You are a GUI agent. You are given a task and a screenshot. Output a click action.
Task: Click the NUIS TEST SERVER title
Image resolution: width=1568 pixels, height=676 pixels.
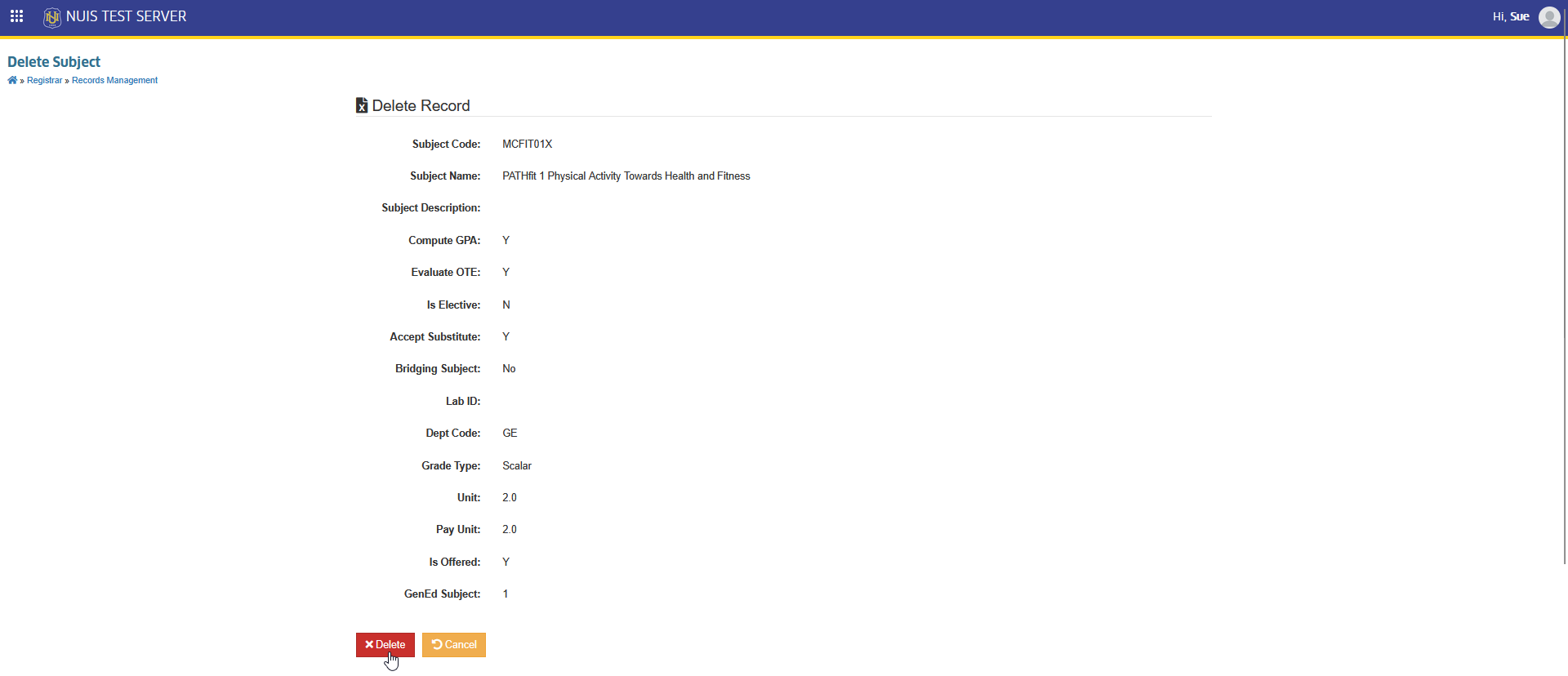(127, 16)
